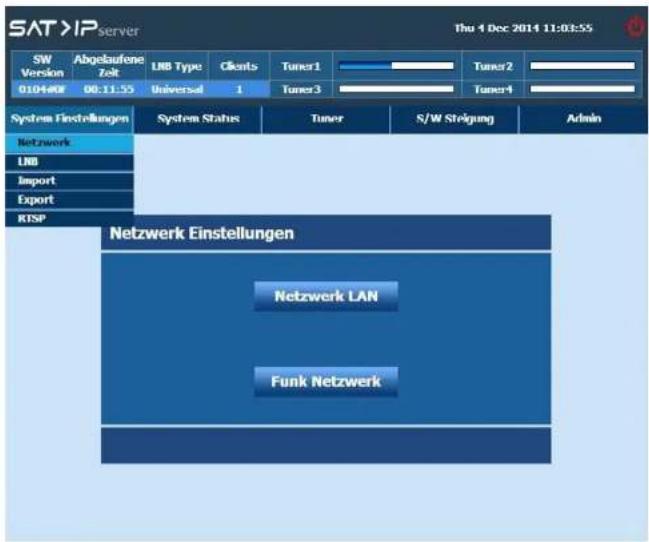
Task: Click the Tuner4 label
Action: pos(493,89)
